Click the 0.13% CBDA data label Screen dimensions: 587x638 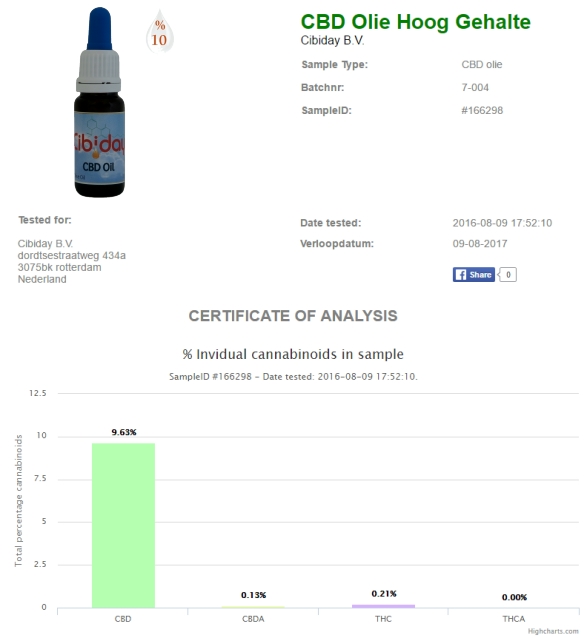[x=253, y=595]
